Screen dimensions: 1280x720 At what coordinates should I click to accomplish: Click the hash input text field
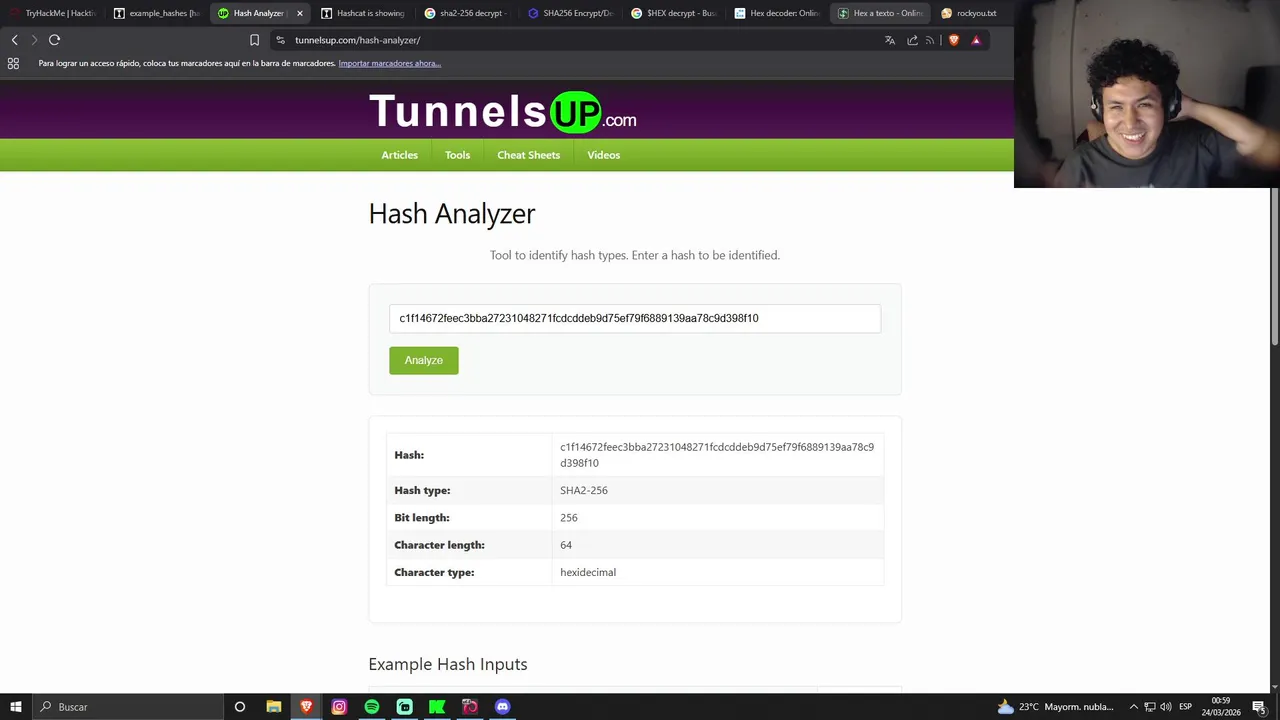point(635,318)
